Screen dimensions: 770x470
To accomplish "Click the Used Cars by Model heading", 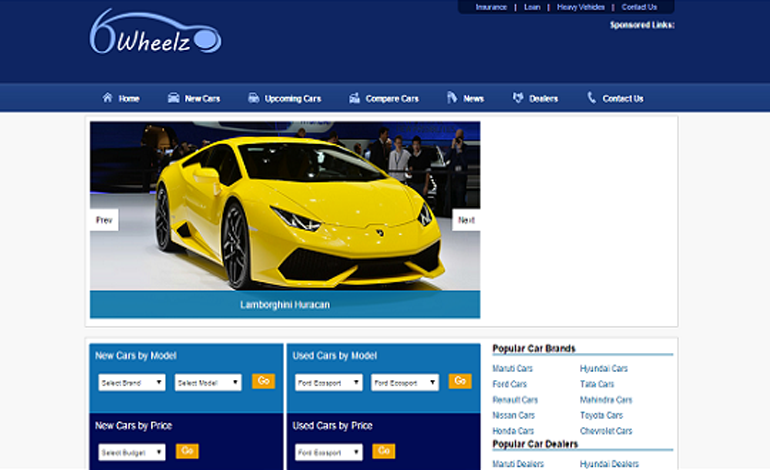I will pyautogui.click(x=334, y=356).
